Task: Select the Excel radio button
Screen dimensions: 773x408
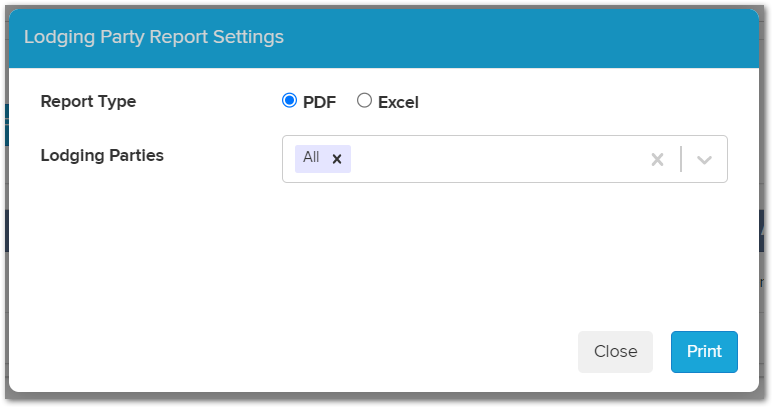Action: (x=364, y=101)
